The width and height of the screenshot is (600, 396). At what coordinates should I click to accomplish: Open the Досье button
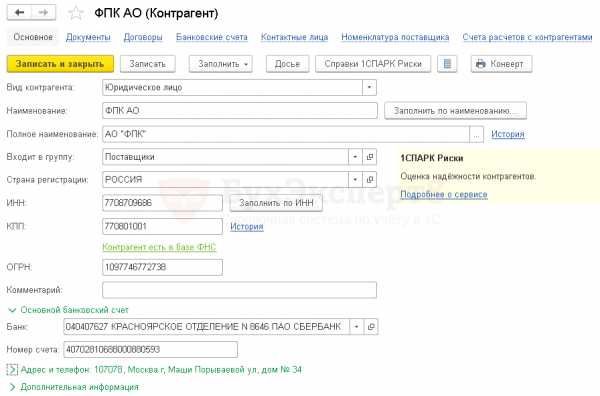coord(287,64)
